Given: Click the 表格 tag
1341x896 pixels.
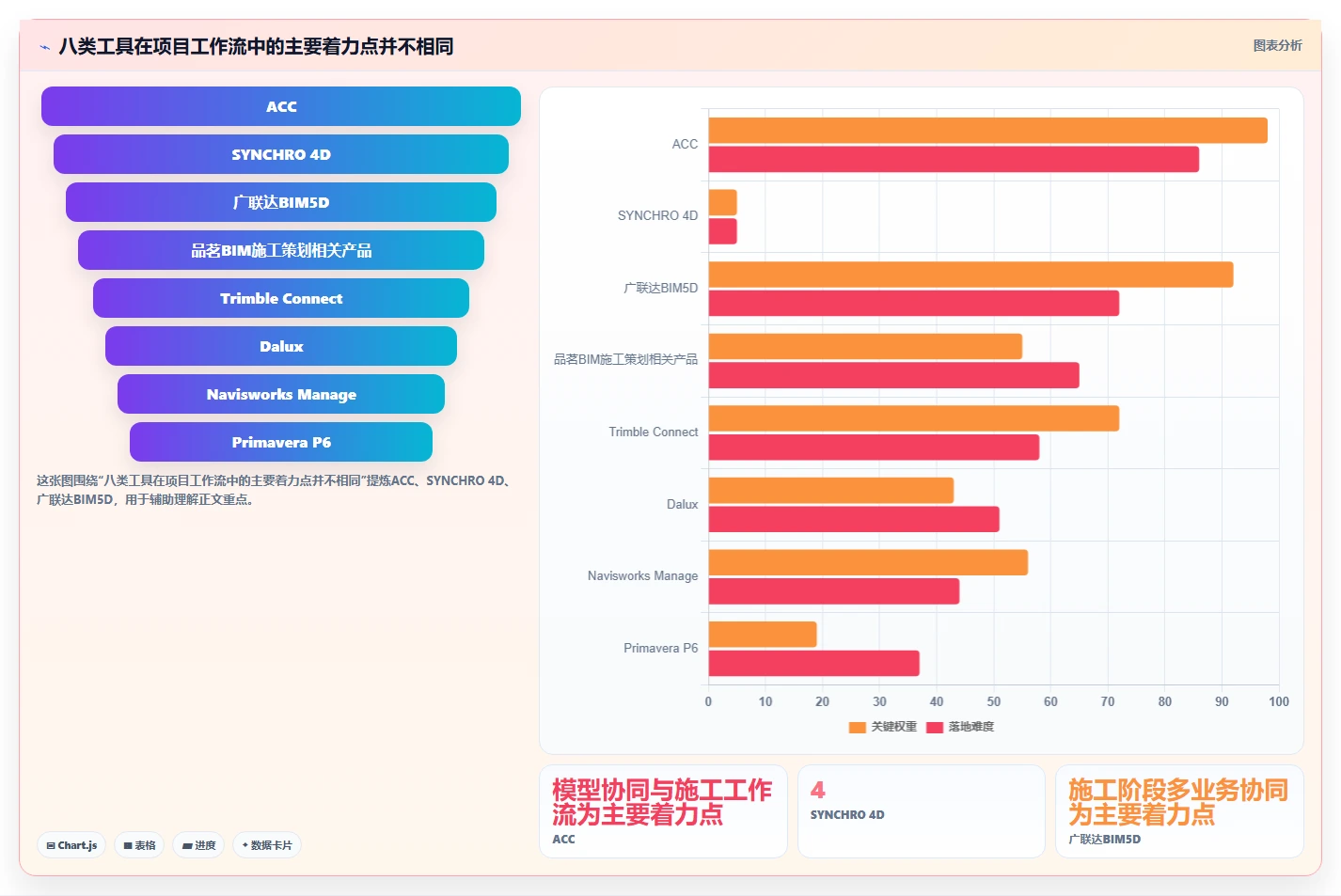Looking at the screenshot, I should (x=139, y=845).
